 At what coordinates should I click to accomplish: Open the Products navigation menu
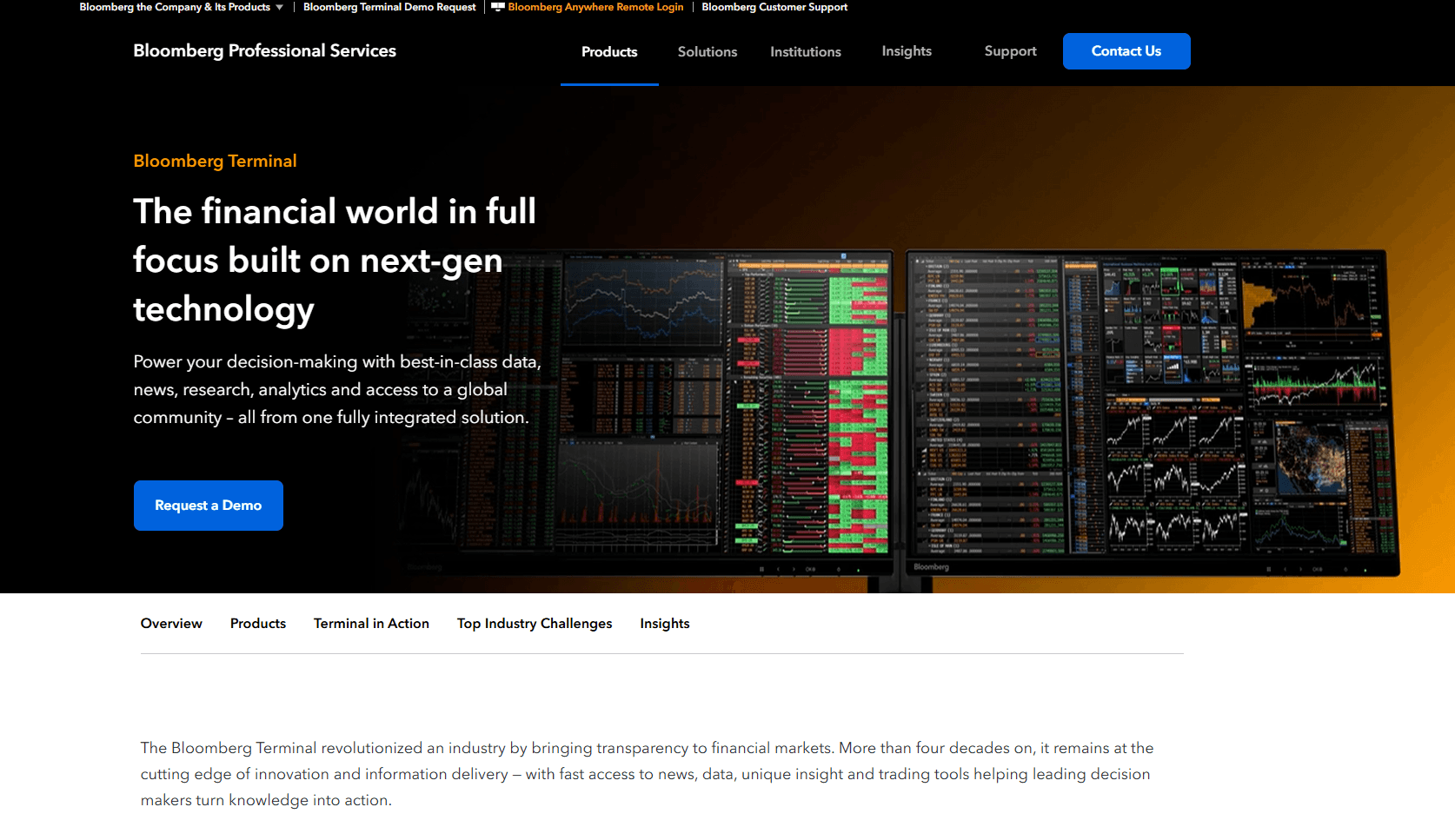point(609,52)
